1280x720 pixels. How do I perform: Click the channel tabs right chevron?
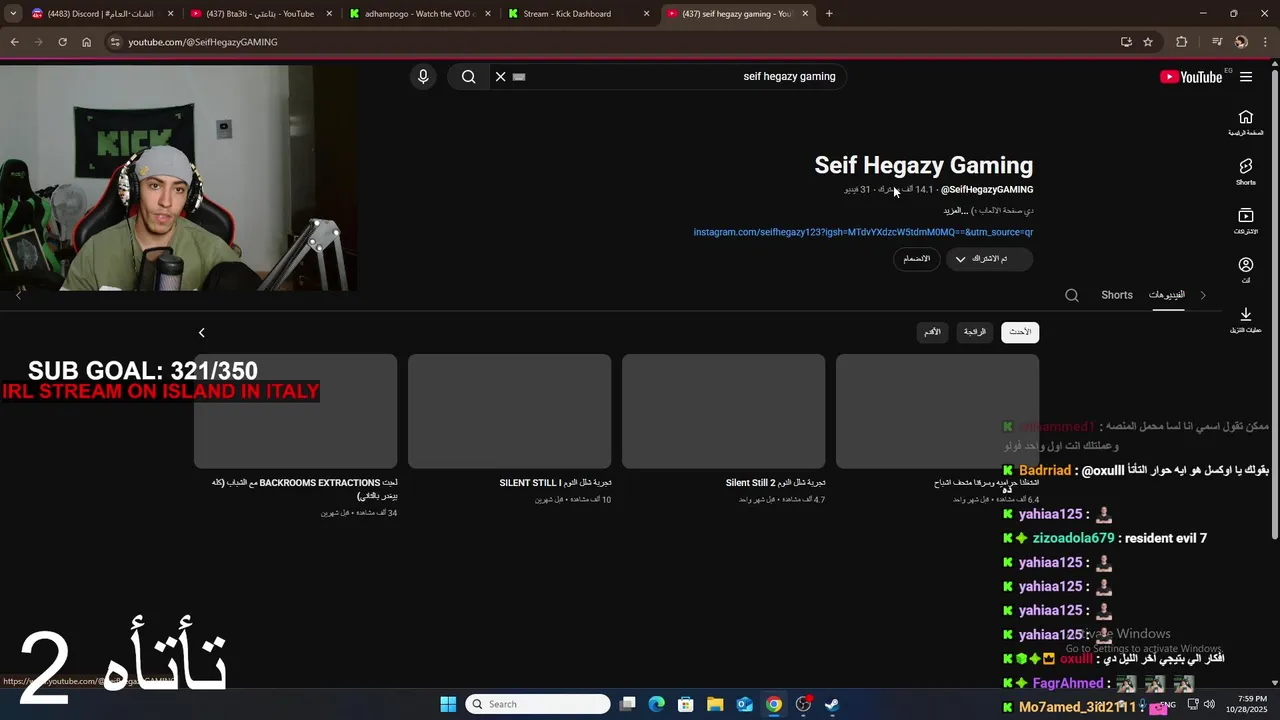[1203, 295]
